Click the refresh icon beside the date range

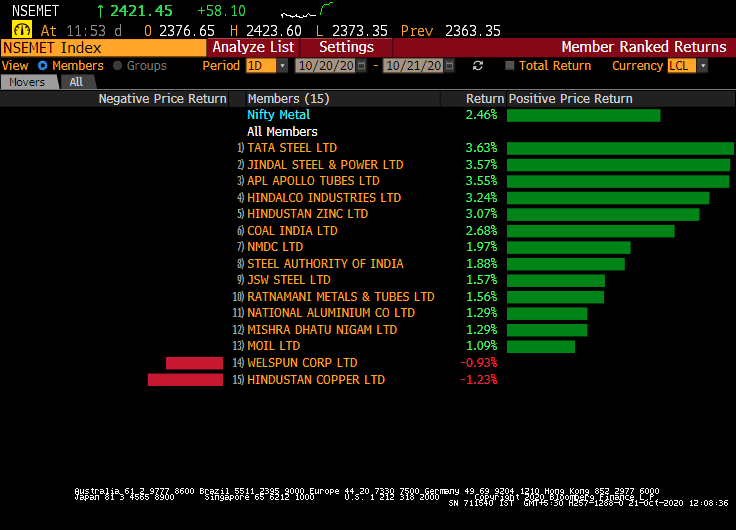pyautogui.click(x=478, y=66)
